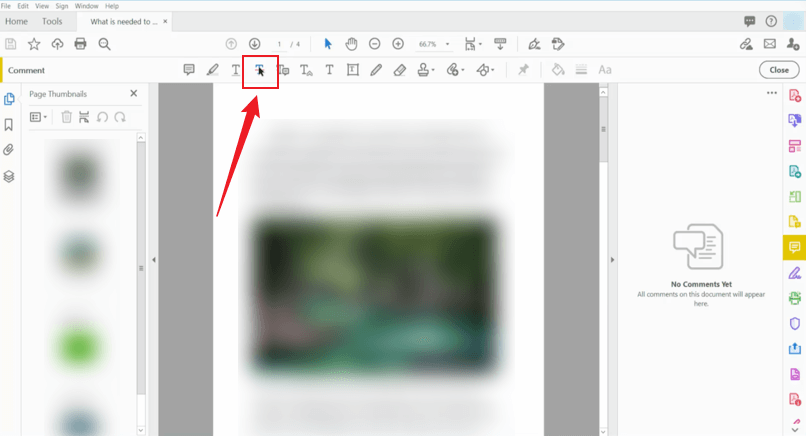Activate the Hand pan tool

[x=352, y=44]
